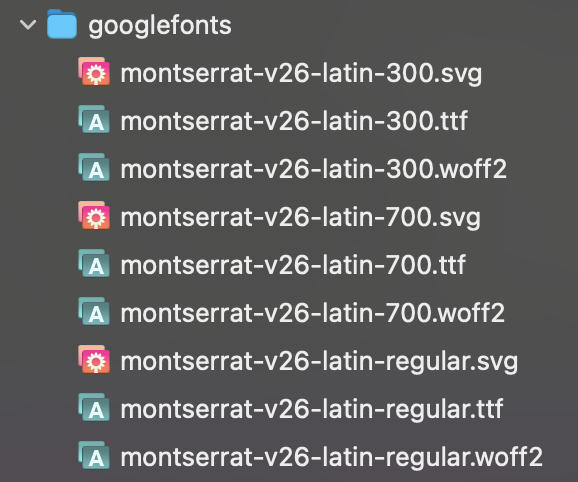Click font icon of montserrat-v26-latin-regular.ttf
Image resolution: width=578 pixels, height=482 pixels.
(94, 407)
